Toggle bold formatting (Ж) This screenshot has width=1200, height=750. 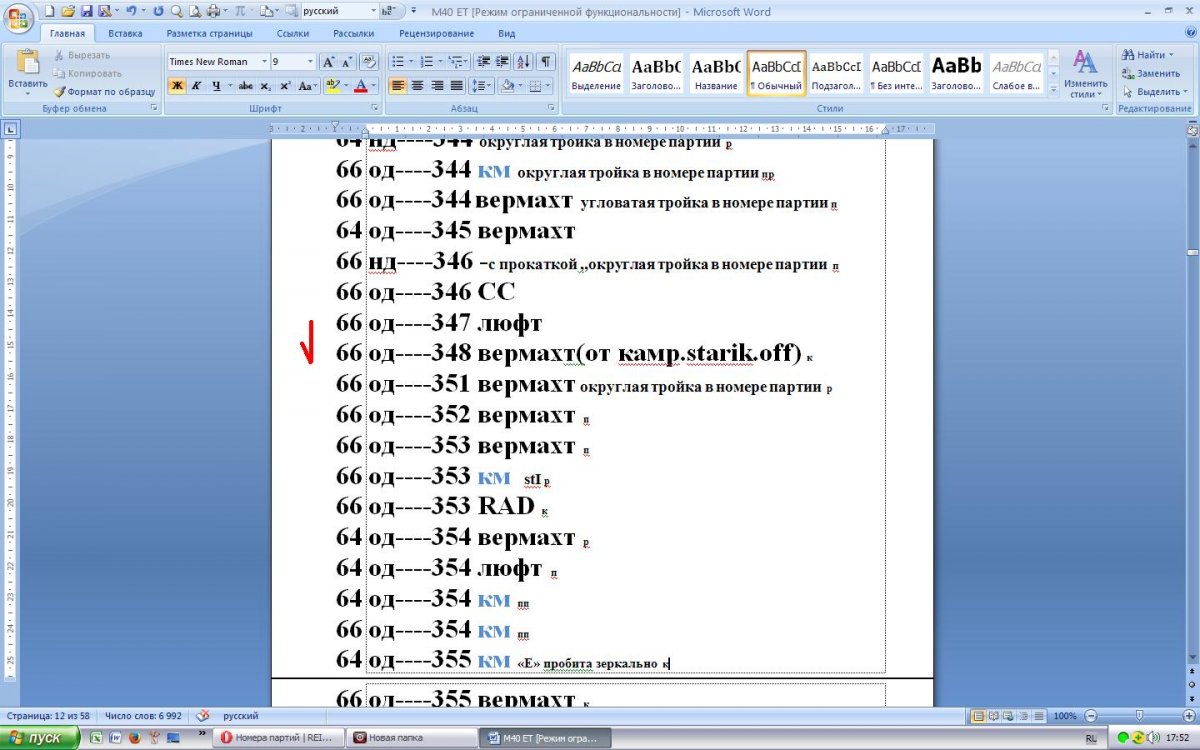point(177,86)
